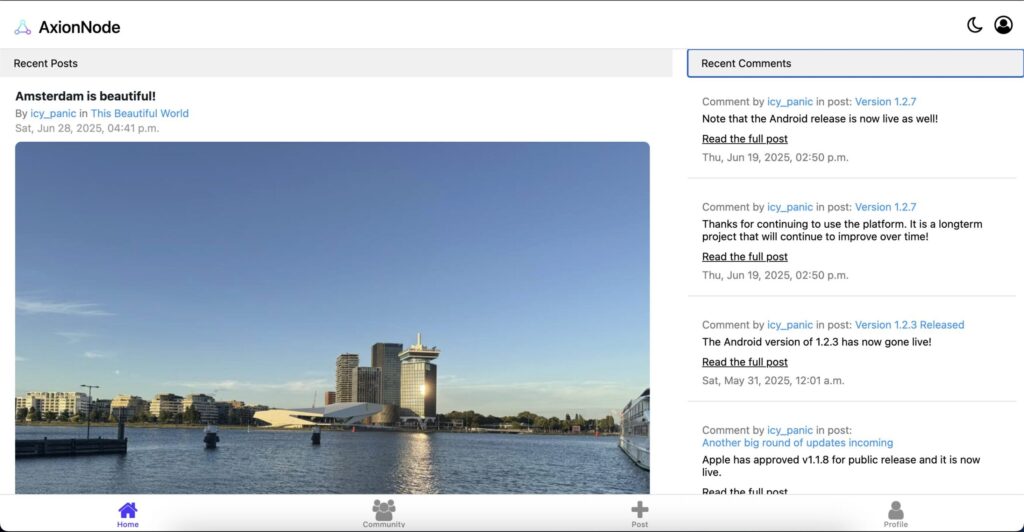
Task: Click the AxionNode site name text
Action: 79,27
